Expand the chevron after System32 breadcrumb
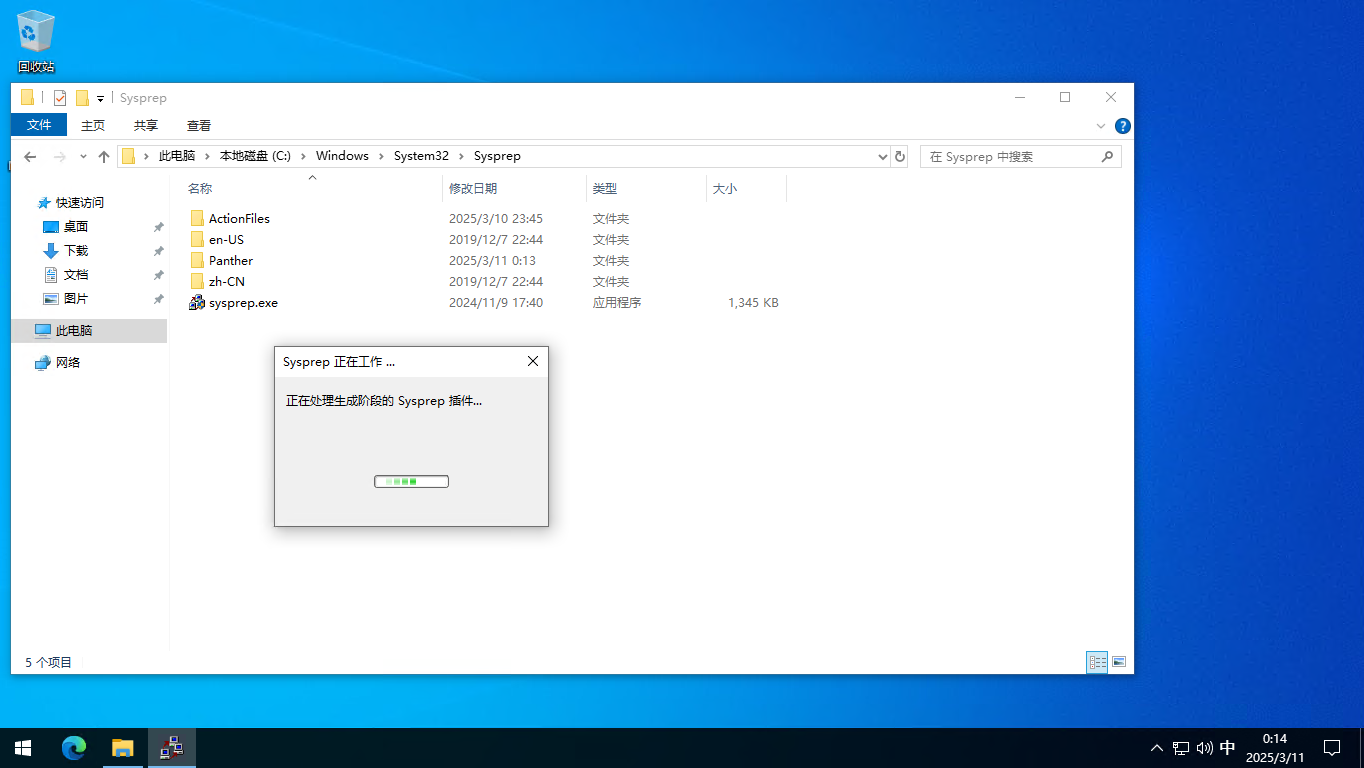This screenshot has height=768, width=1364. point(461,156)
